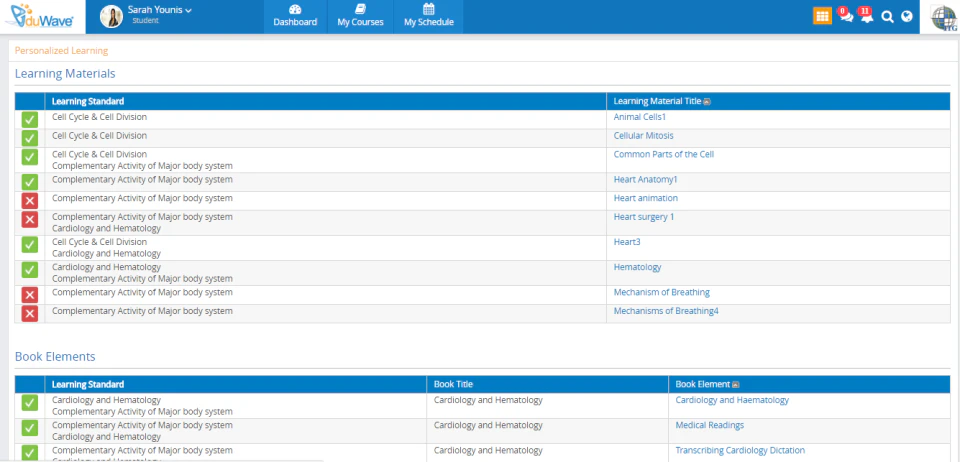Open the My Courses tab
960x462 pixels.
click(361, 17)
